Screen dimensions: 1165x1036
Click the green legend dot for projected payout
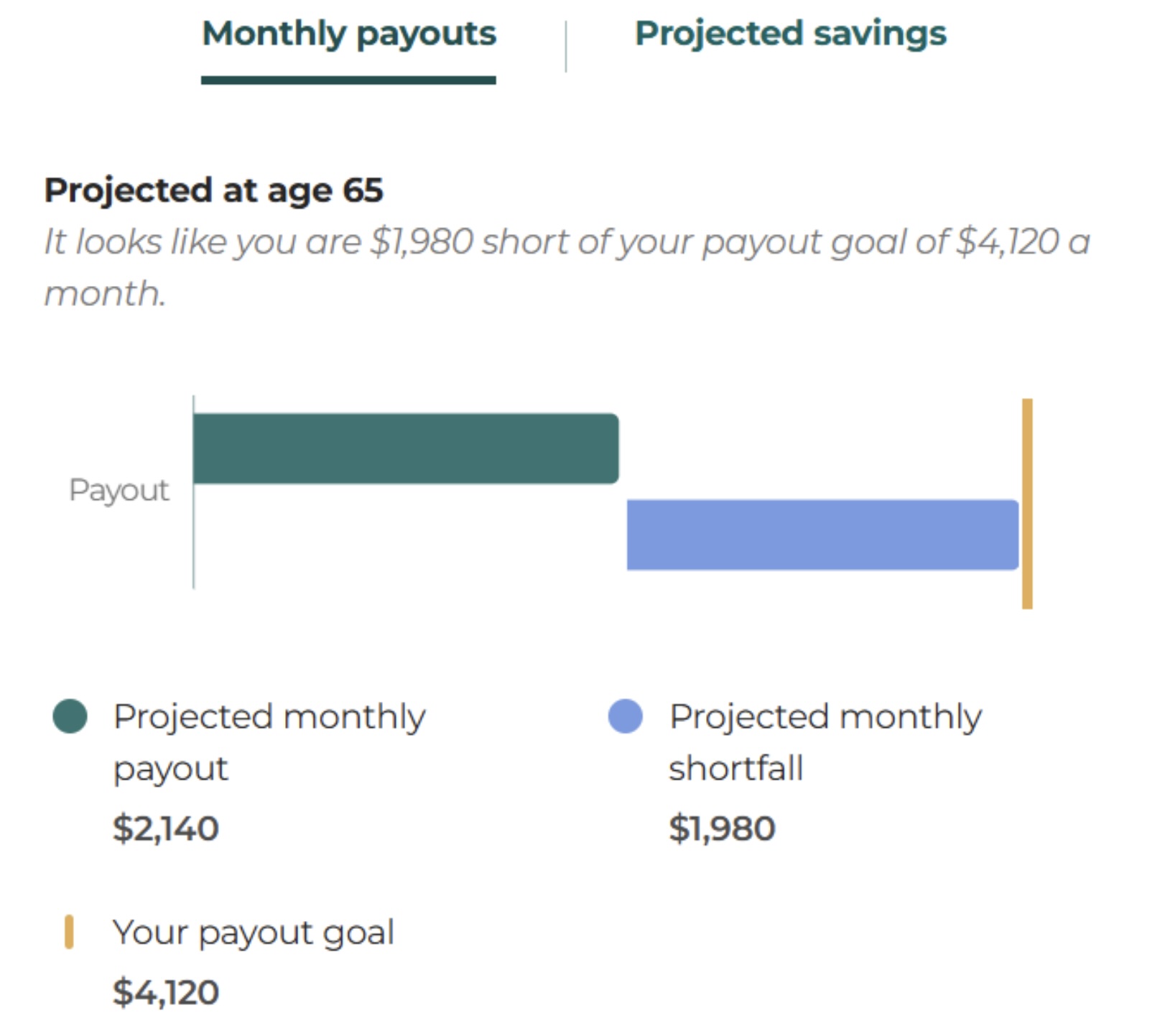click(70, 716)
